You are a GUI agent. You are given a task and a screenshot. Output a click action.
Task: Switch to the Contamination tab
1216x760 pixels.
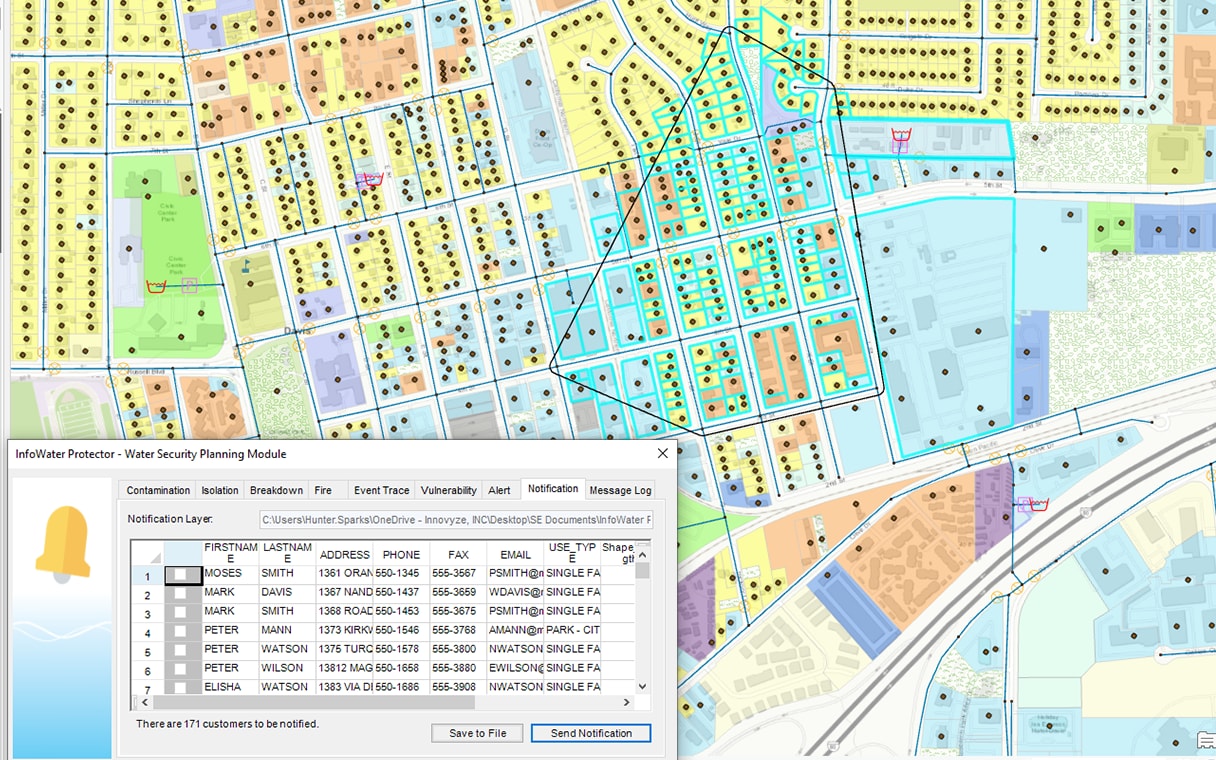(157, 490)
